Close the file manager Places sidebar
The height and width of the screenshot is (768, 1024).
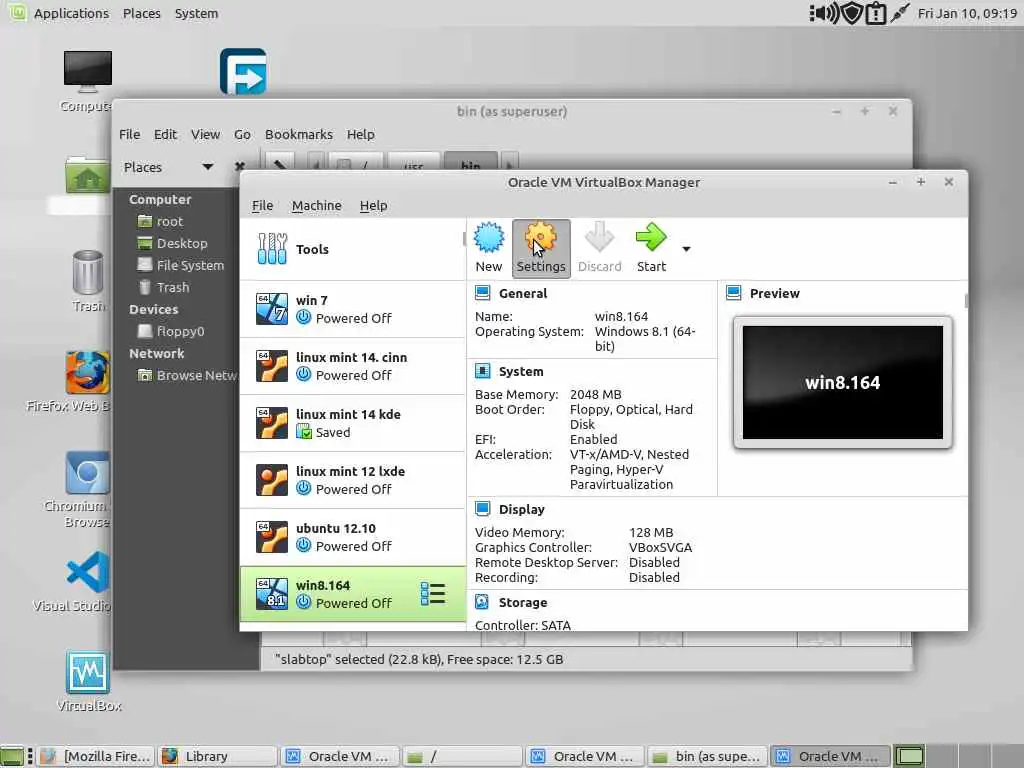239,167
